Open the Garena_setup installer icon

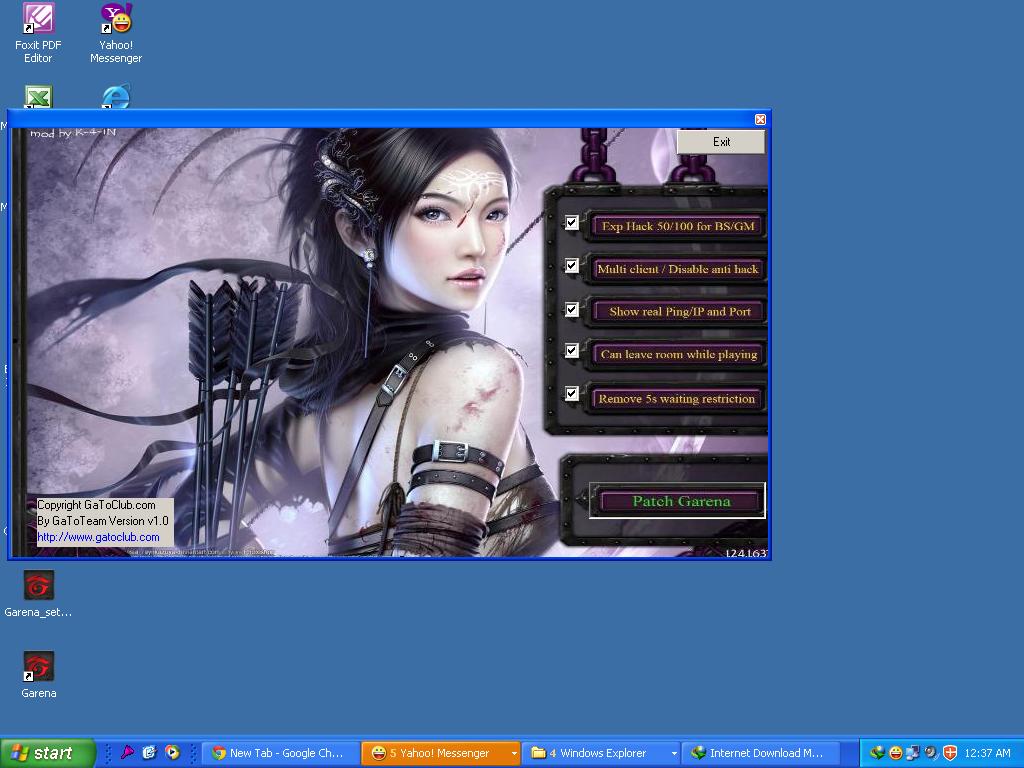point(38,586)
